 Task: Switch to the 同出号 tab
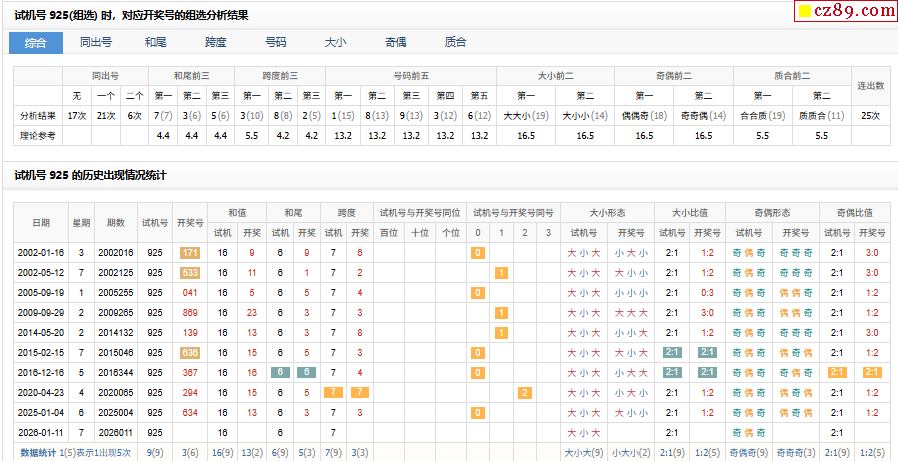96,42
